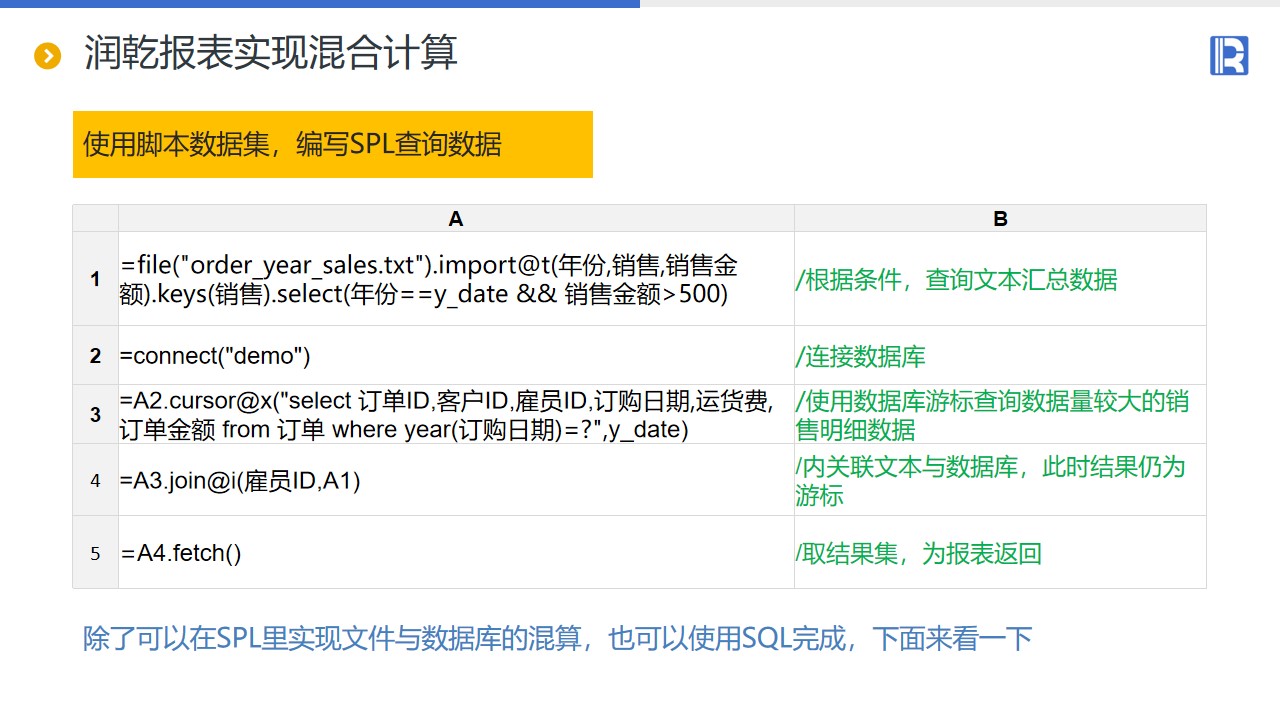This screenshot has width=1280, height=720.
Task: Click the comment /根据条件，查询文本汇总数据
Action: point(957,280)
